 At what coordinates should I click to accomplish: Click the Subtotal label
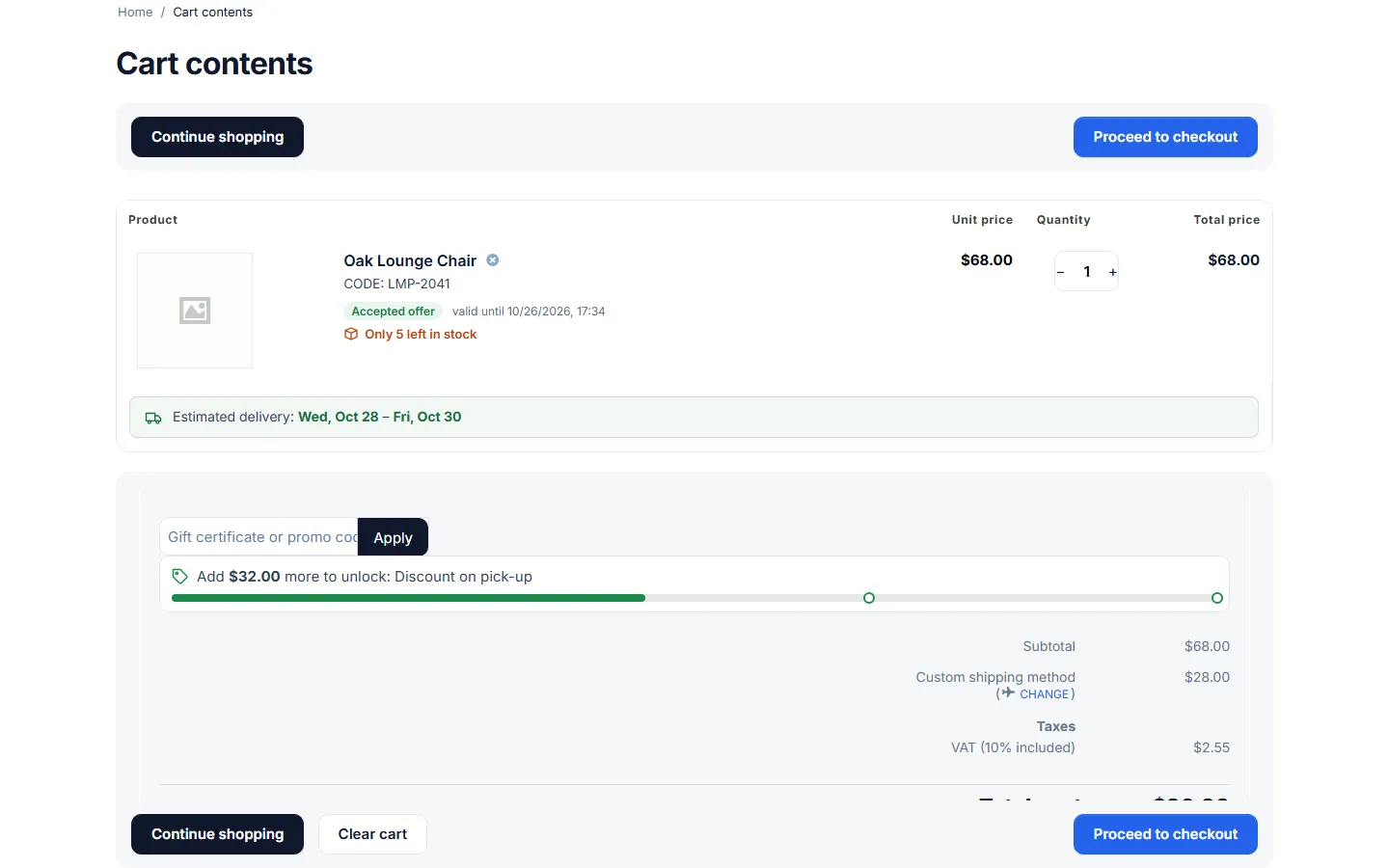[x=1049, y=646]
